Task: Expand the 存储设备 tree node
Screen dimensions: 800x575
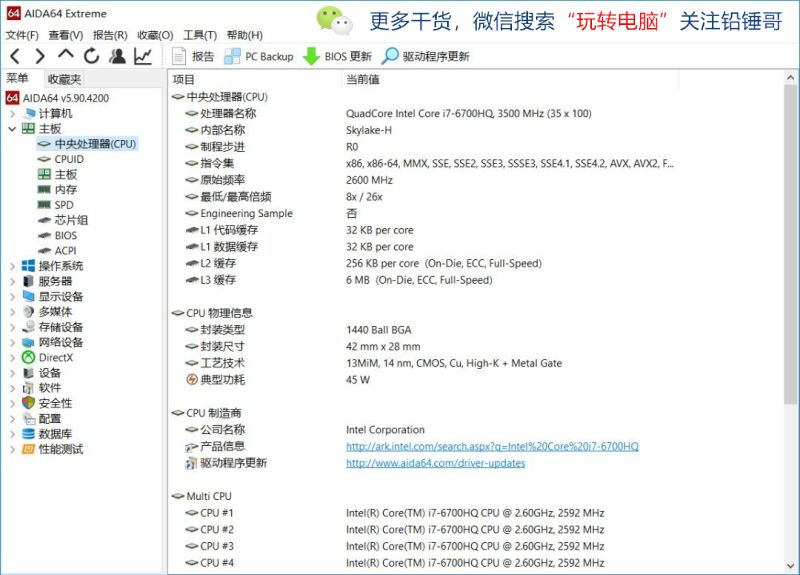Action: pos(12,327)
